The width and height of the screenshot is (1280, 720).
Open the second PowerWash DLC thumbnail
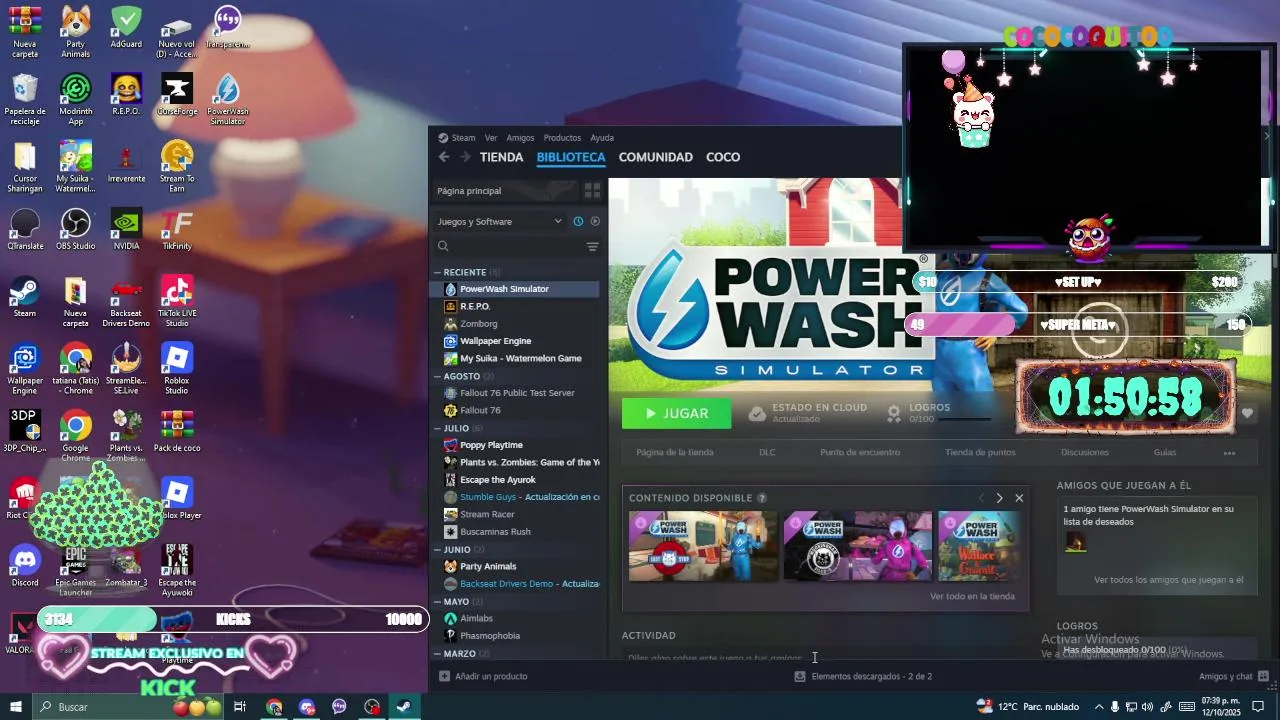tap(858, 546)
